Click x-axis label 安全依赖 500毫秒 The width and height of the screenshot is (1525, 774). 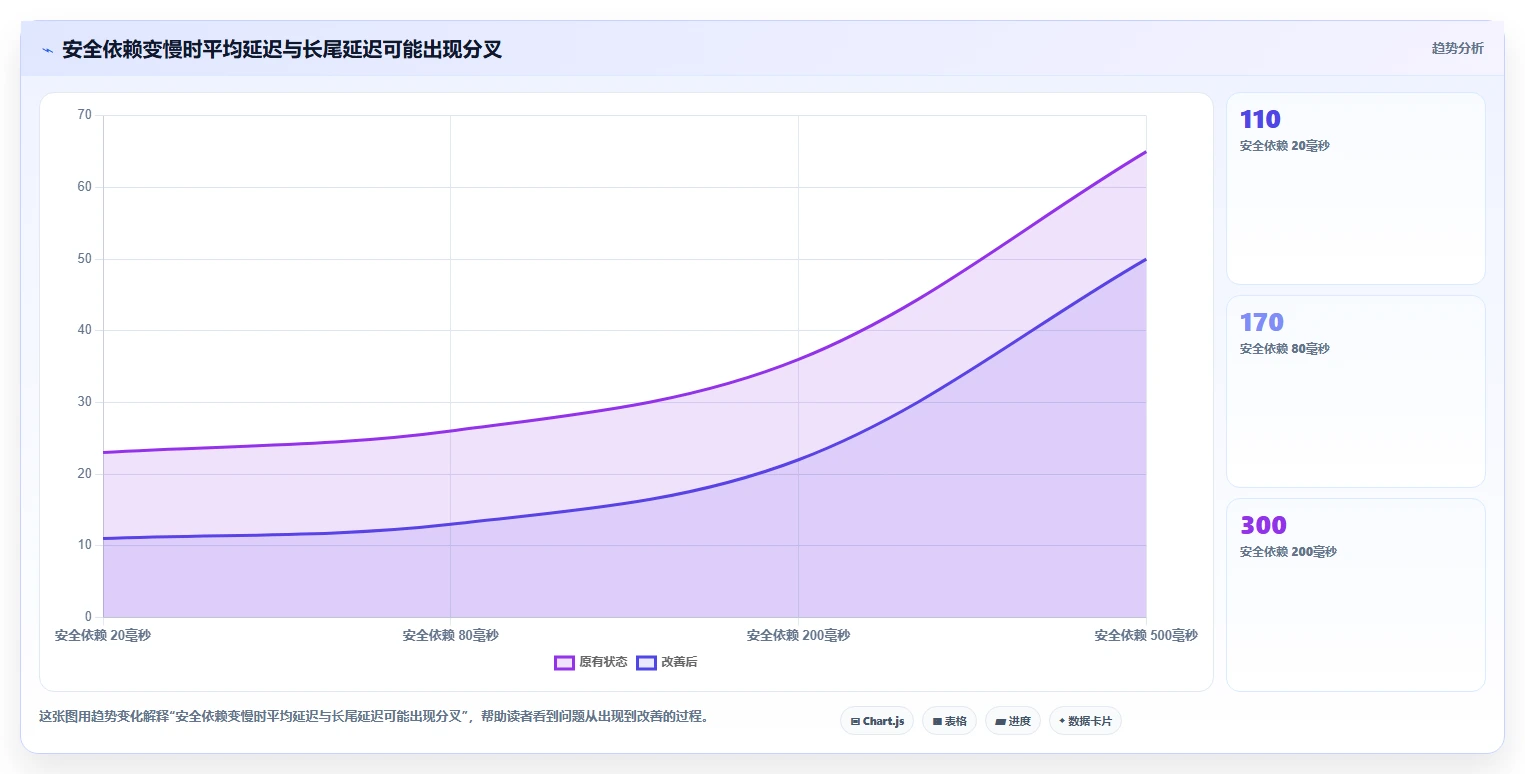tap(1146, 635)
